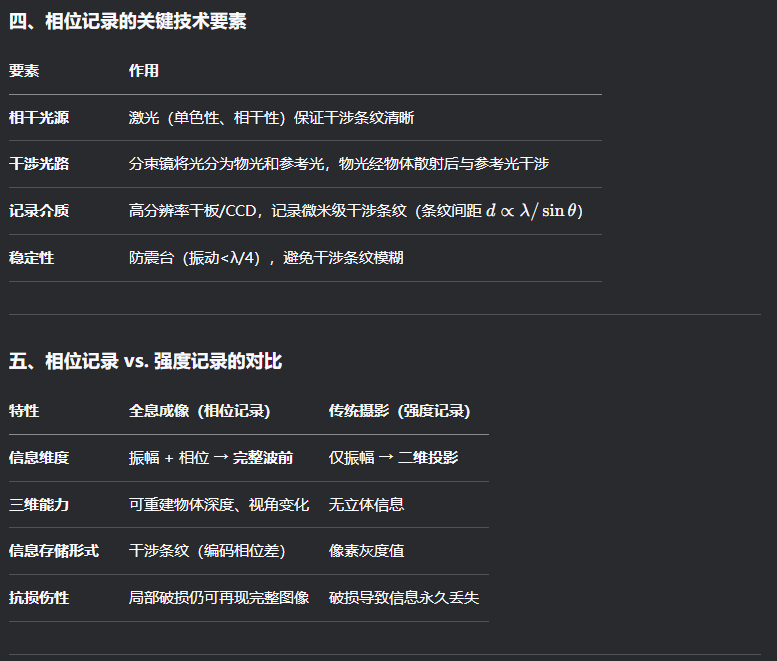This screenshot has height=661, width=777.
Task: Click column header 全息成像（相位记录）
Action: click(199, 411)
